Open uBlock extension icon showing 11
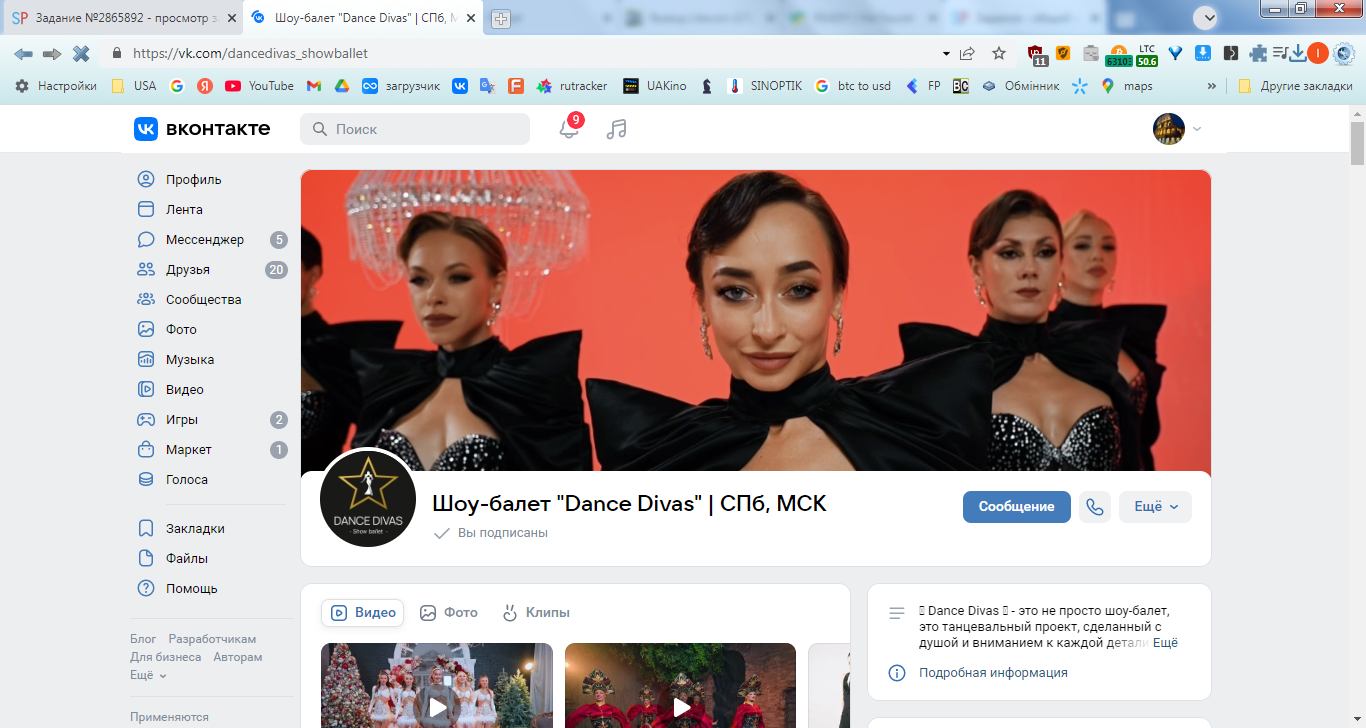1366x728 pixels. (1038, 55)
